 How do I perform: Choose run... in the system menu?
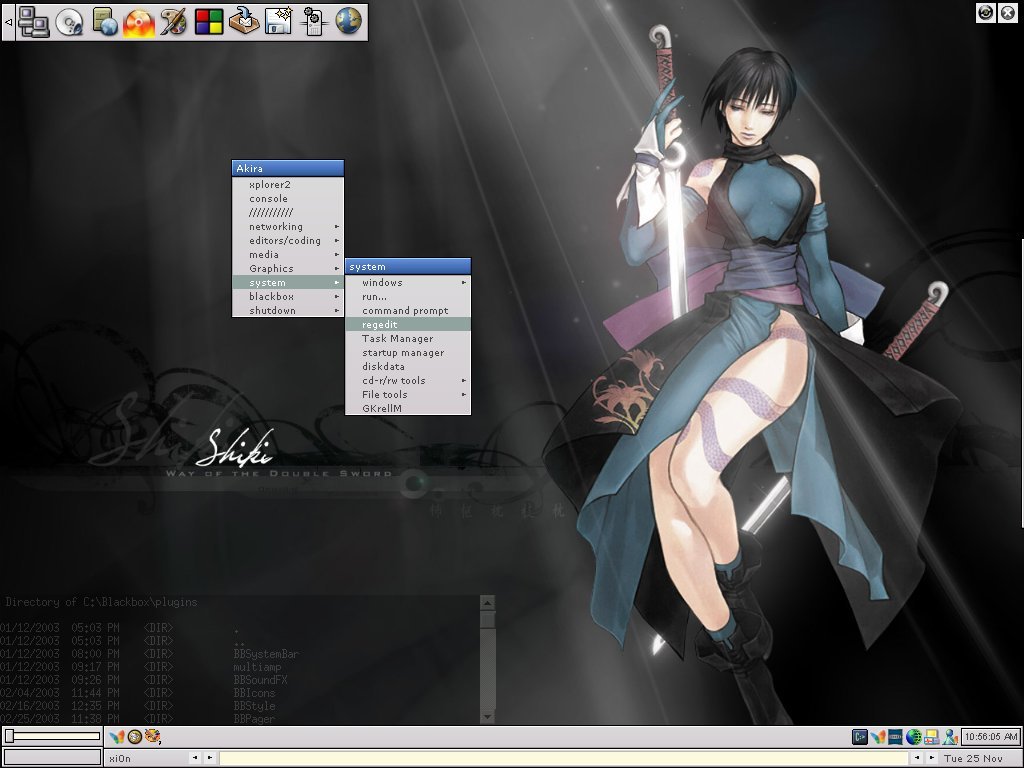(408, 296)
